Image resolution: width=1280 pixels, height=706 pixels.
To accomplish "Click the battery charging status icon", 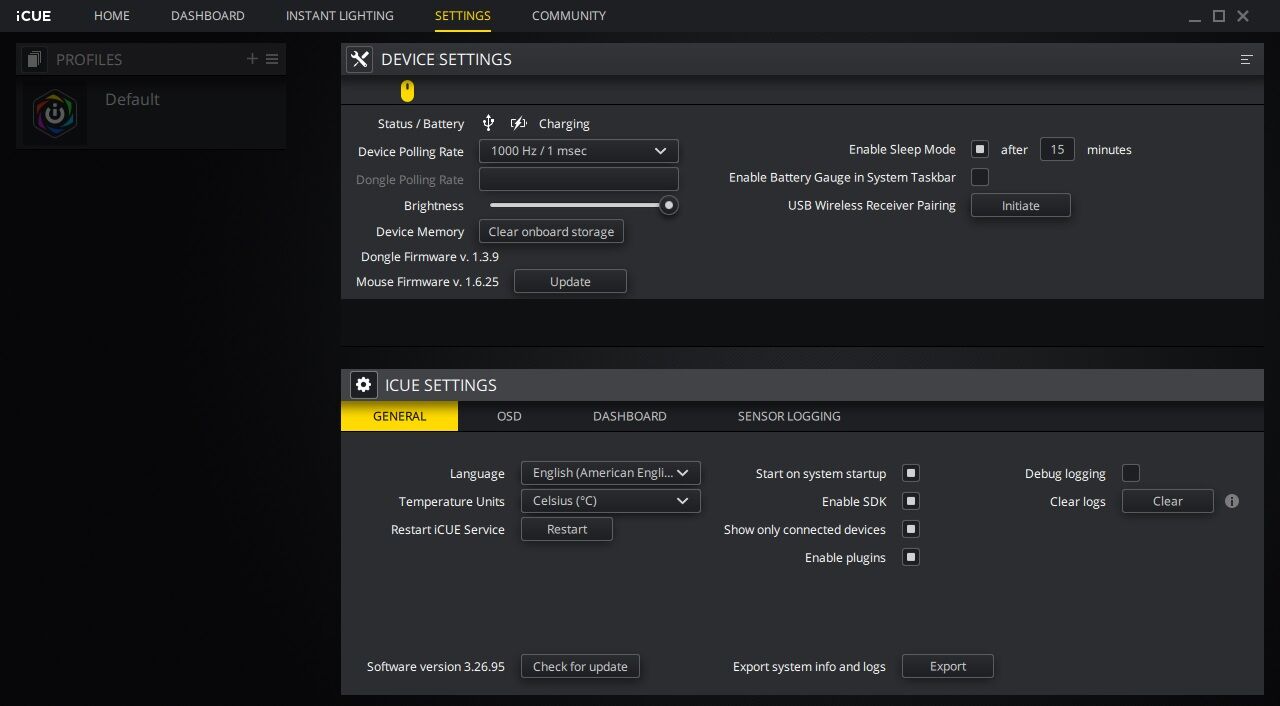I will (x=518, y=123).
